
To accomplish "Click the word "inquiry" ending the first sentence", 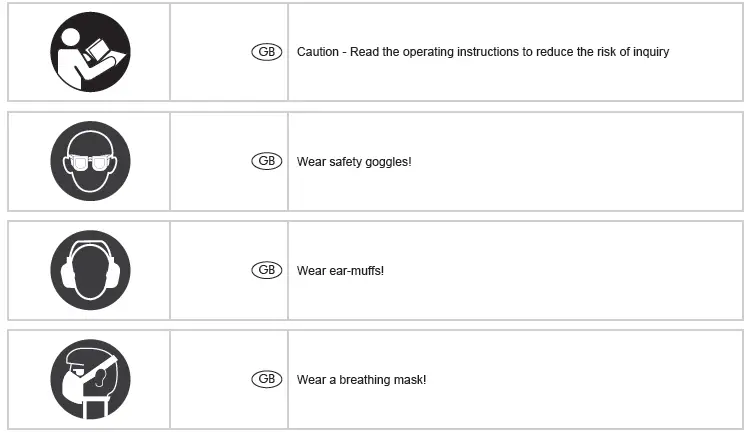I will (x=650, y=52).
